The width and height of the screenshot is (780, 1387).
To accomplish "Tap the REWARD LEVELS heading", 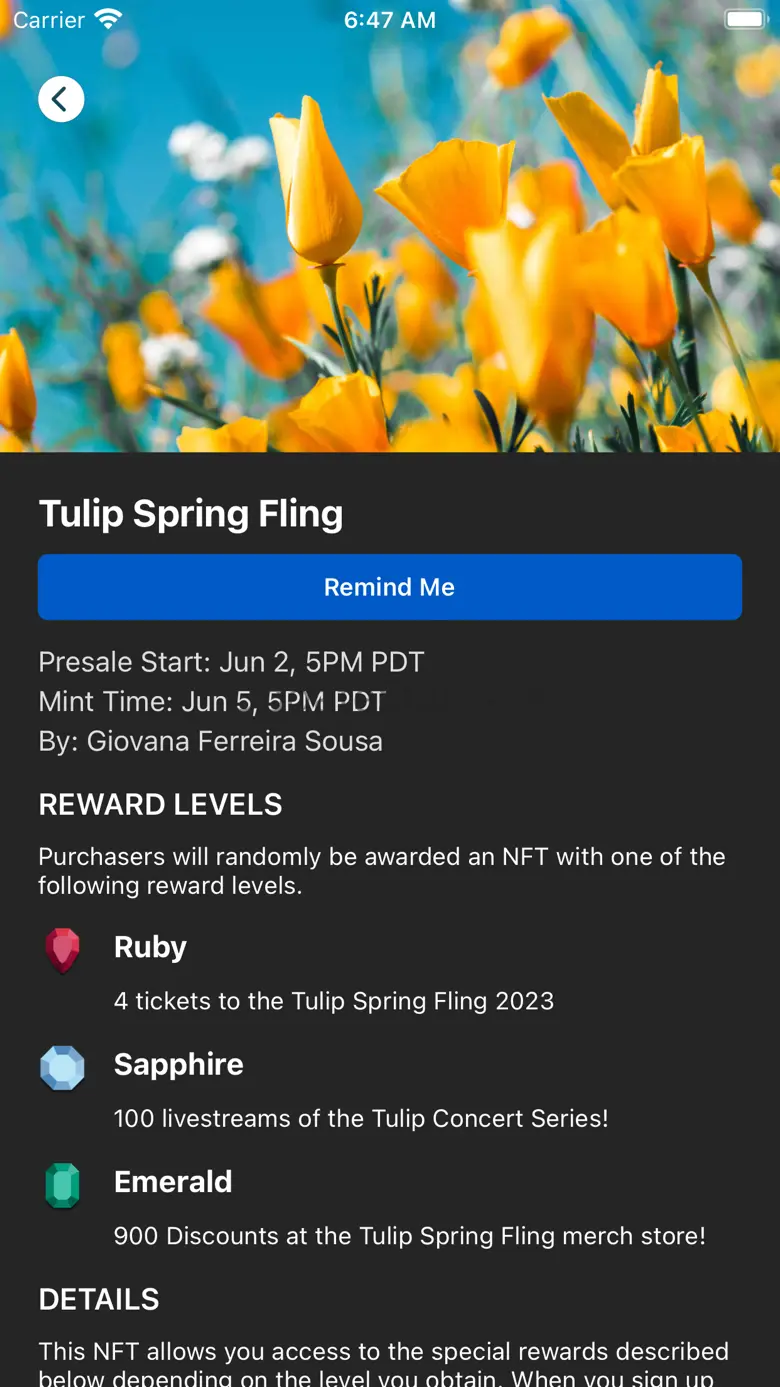I will tap(160, 805).
